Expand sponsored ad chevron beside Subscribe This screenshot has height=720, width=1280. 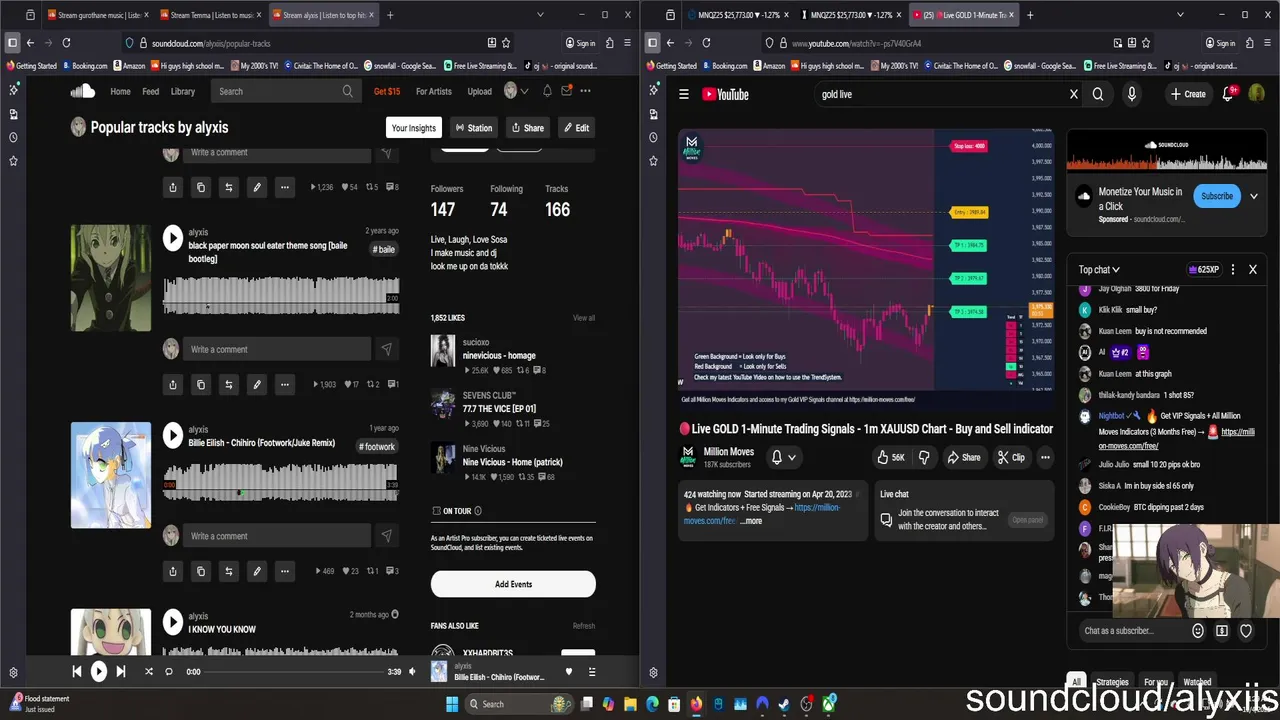point(1254,196)
